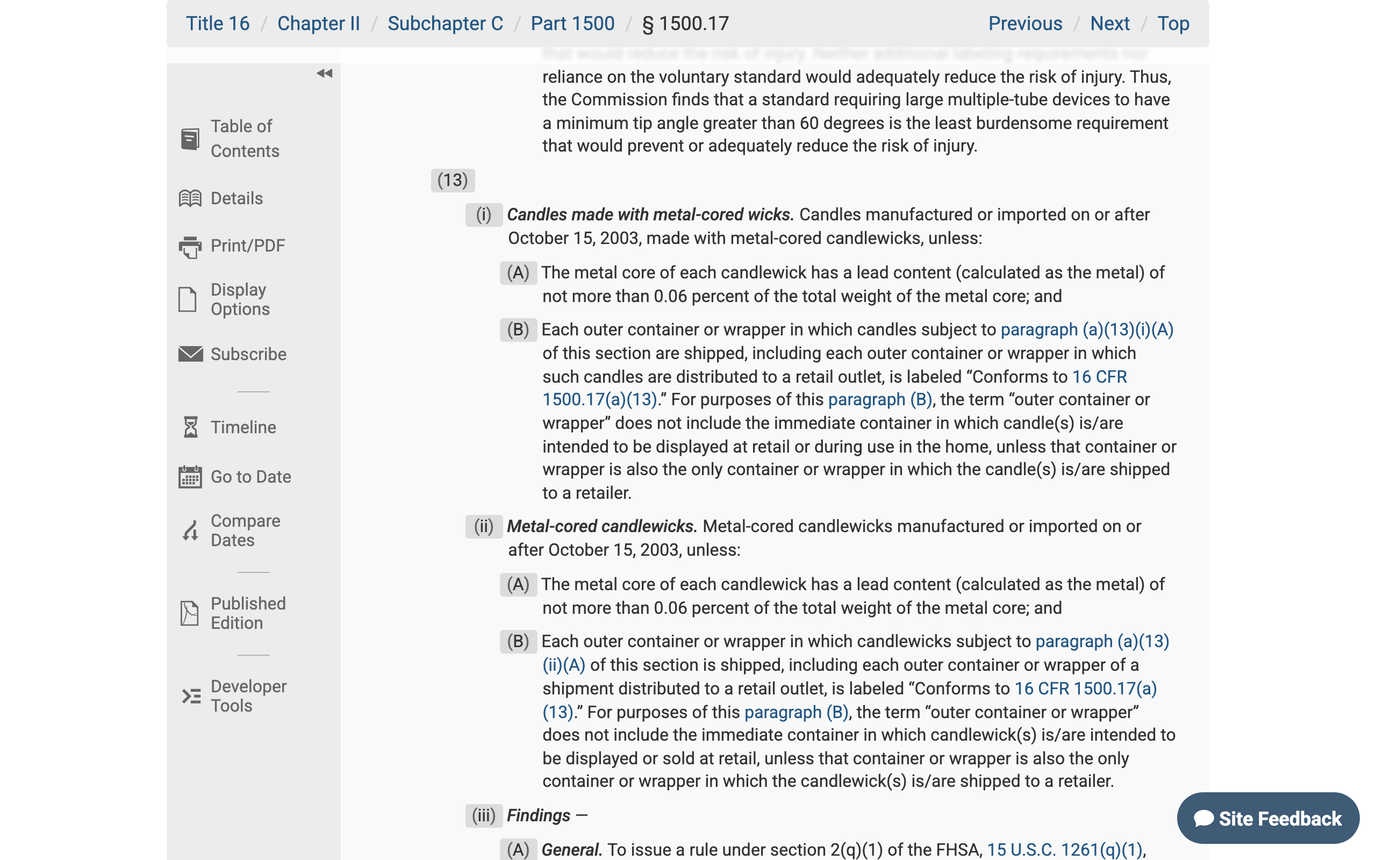The width and height of the screenshot is (1376, 860).
Task: Open link paragraph (a)(13)(i)(A)
Action: click(x=1087, y=330)
